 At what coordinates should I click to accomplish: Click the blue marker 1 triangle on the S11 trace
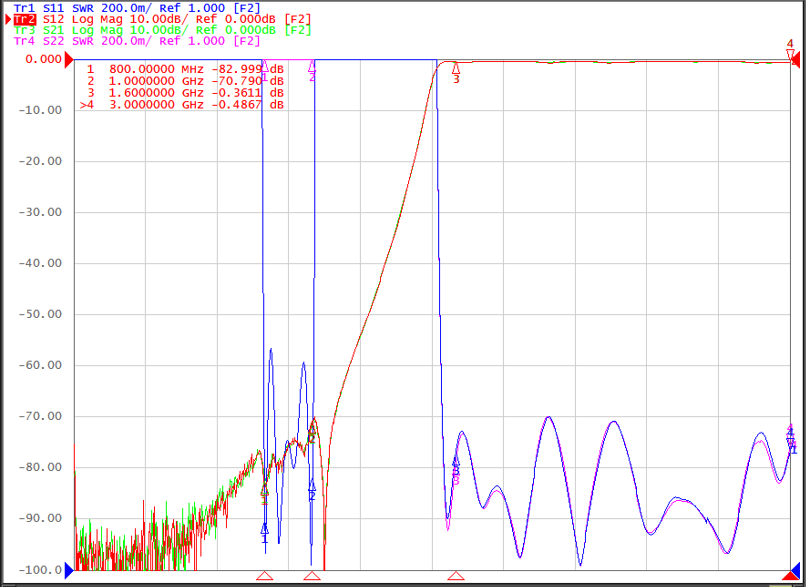click(x=265, y=529)
